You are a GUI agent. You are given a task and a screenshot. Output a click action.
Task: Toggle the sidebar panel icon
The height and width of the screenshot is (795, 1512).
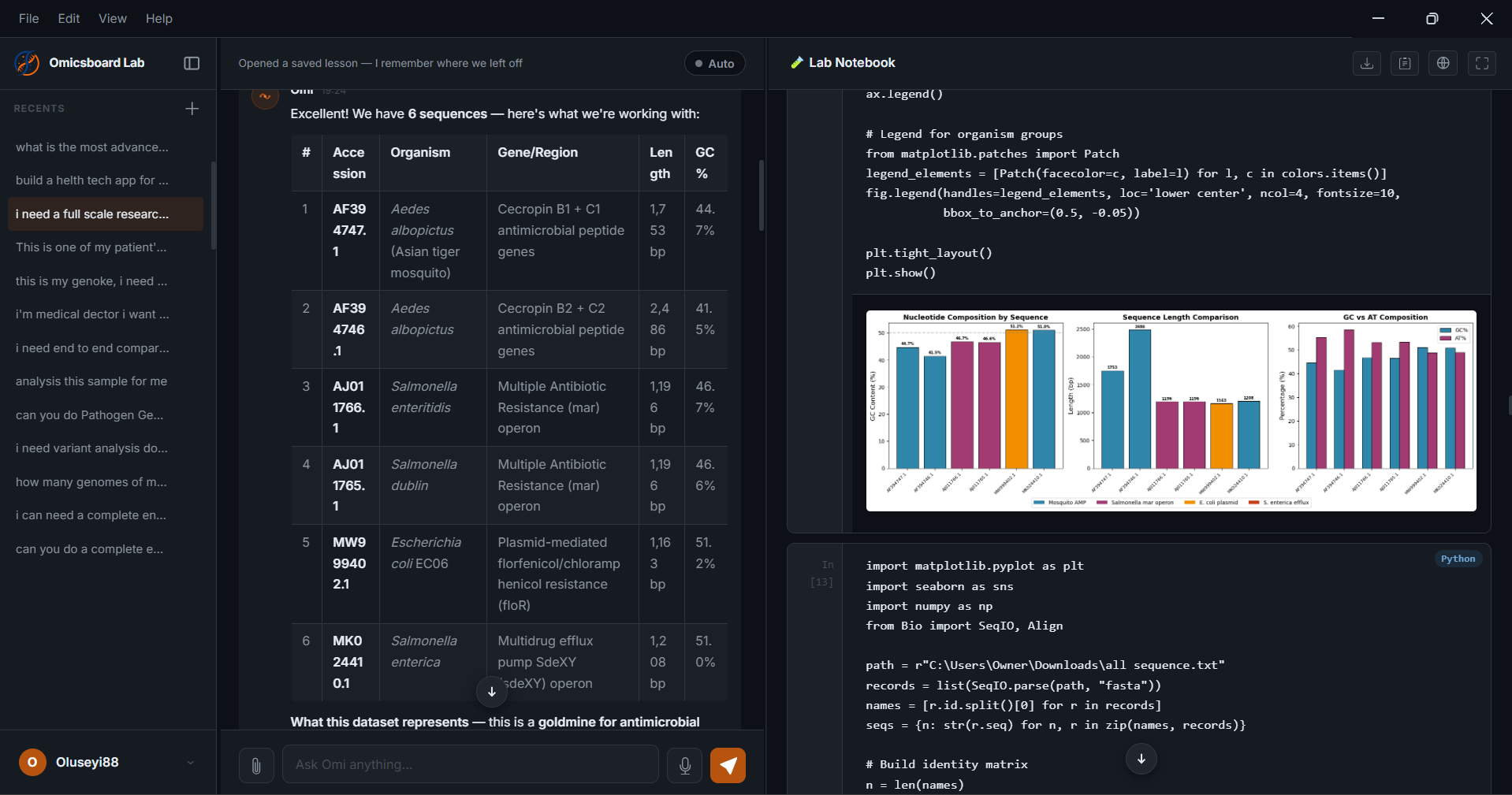(192, 63)
